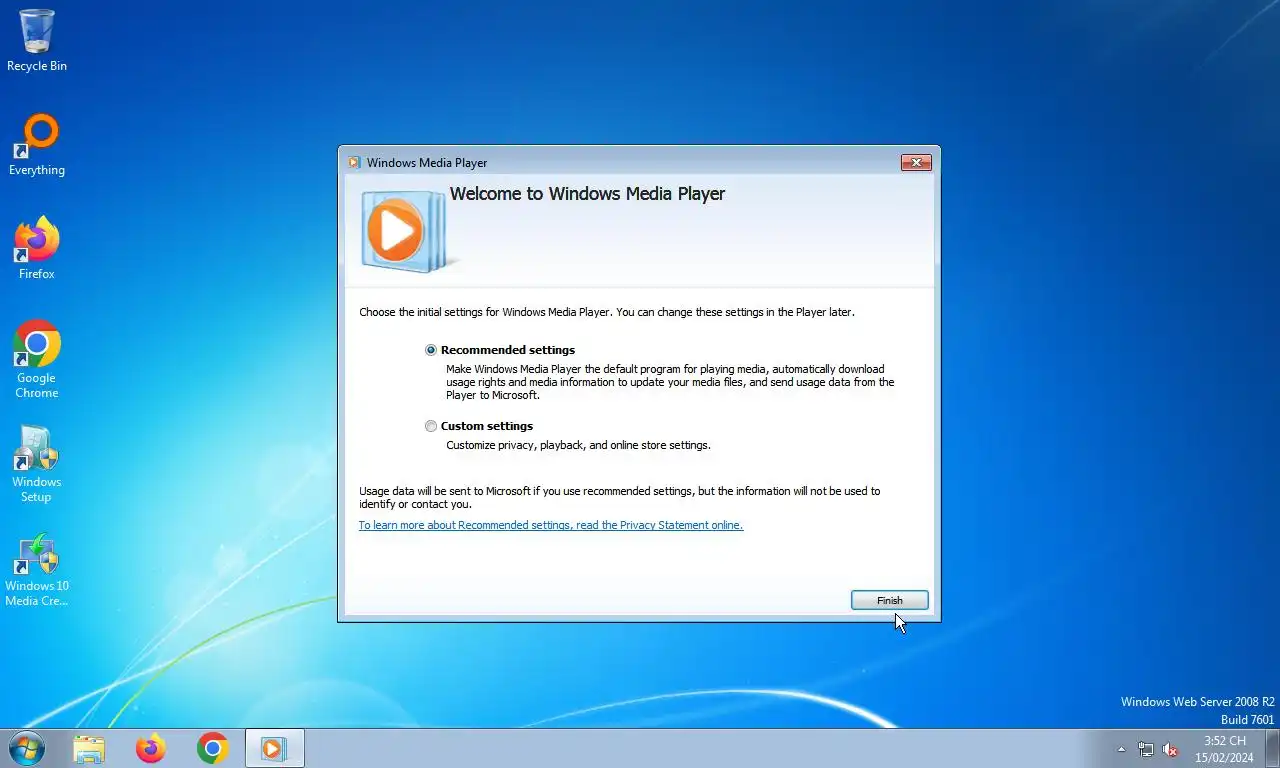The width and height of the screenshot is (1280, 768).
Task: Open the Privacy Statement online link
Action: tap(551, 525)
